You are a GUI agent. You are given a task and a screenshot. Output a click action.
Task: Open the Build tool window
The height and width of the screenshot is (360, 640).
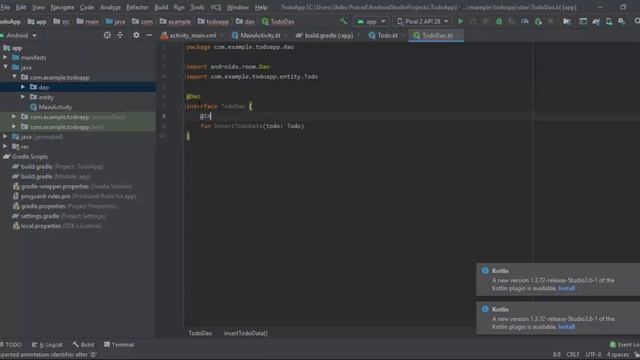(x=83, y=344)
